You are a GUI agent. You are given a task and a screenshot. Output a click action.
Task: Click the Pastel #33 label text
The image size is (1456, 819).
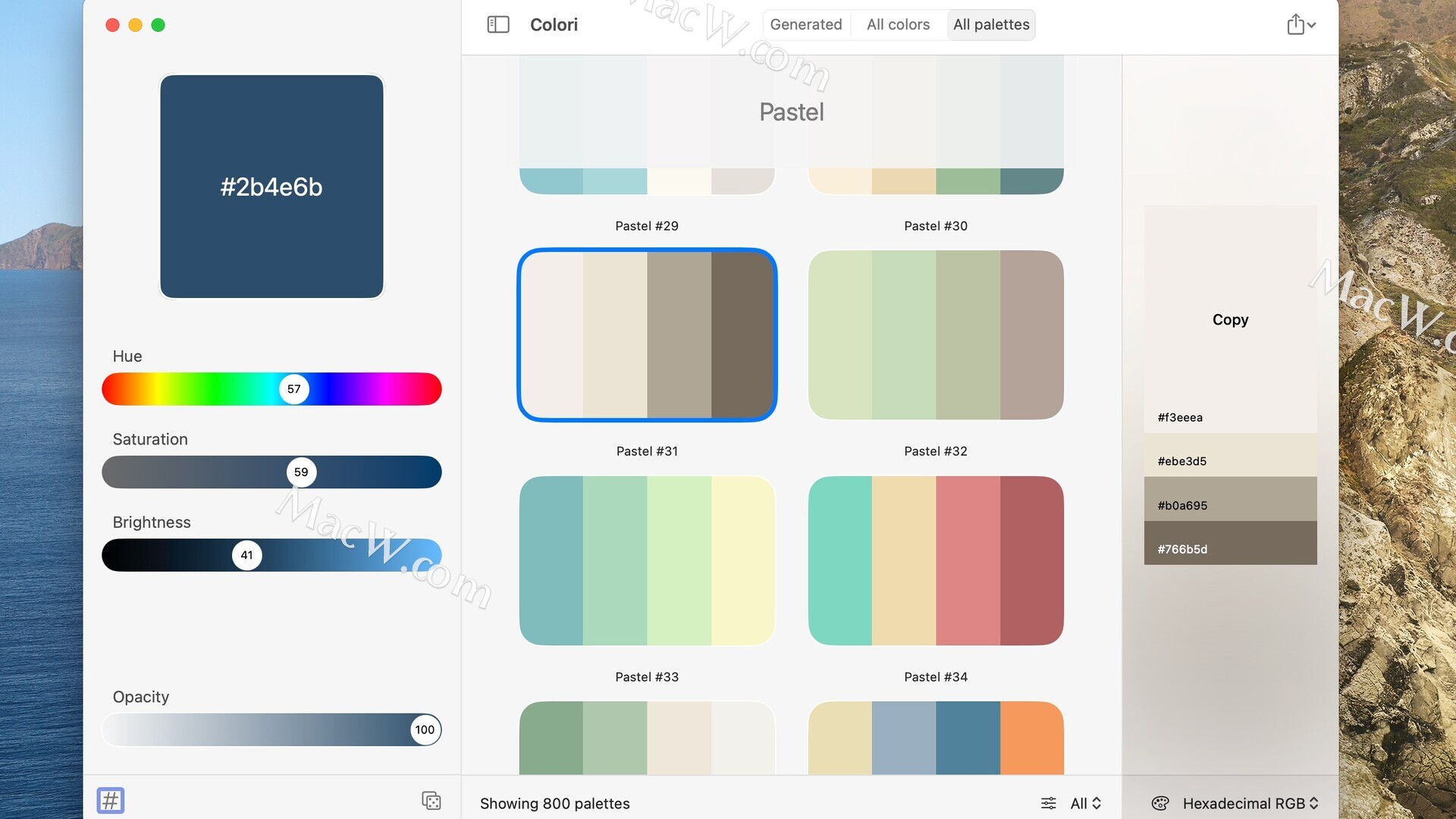647,677
